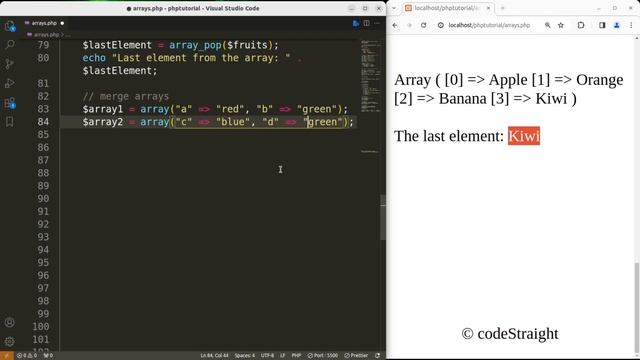
Task: Open a new browser tab
Action: (502, 8)
